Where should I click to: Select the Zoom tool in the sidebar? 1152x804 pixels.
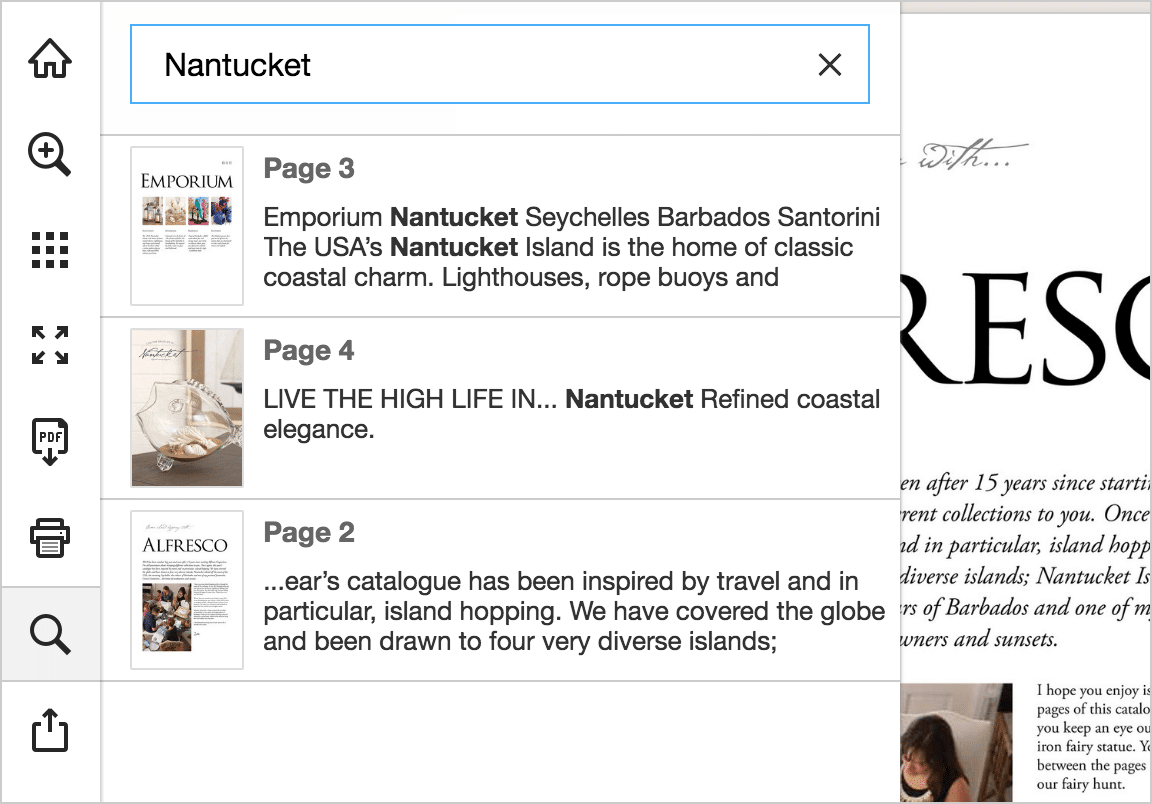pos(50,155)
